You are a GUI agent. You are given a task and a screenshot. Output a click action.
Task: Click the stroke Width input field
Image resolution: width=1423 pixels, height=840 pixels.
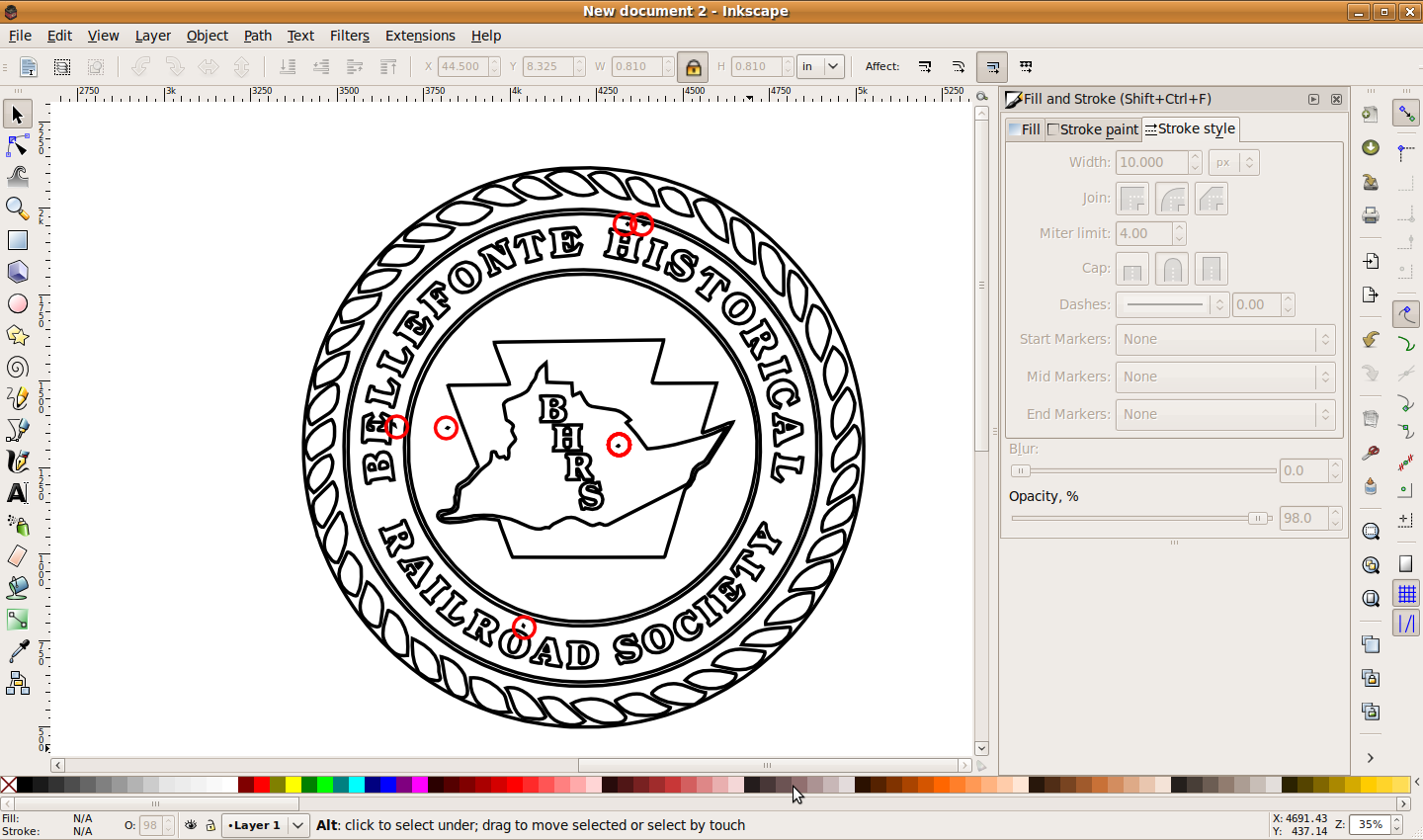pos(1151,162)
